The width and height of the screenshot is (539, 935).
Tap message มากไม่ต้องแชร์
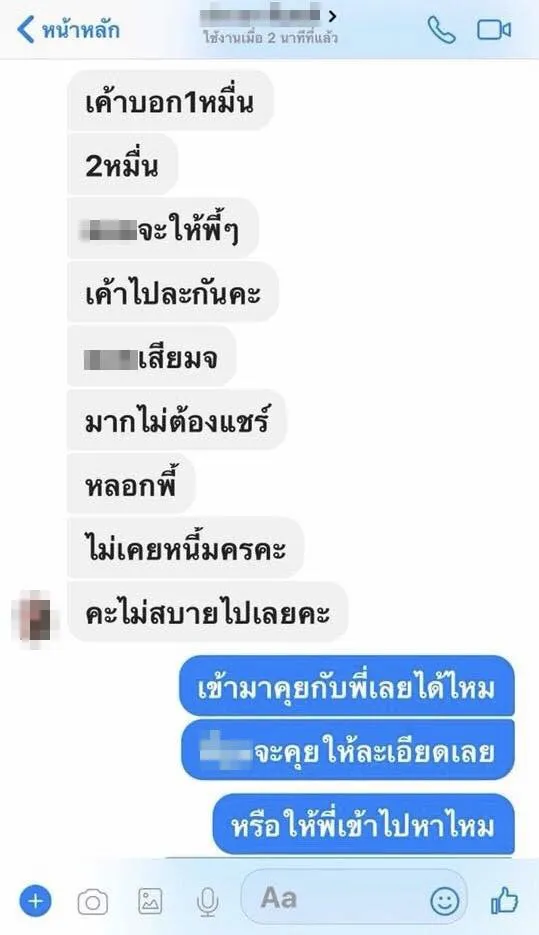click(177, 420)
